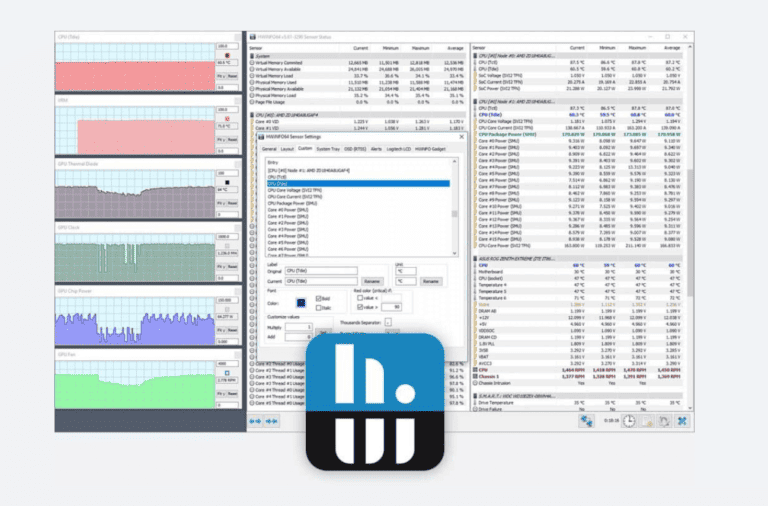Viewport: 768px width, 506px height.
Task: Open the Fit y dropdown on GPU Chip Power graph
Action: pos(221,330)
